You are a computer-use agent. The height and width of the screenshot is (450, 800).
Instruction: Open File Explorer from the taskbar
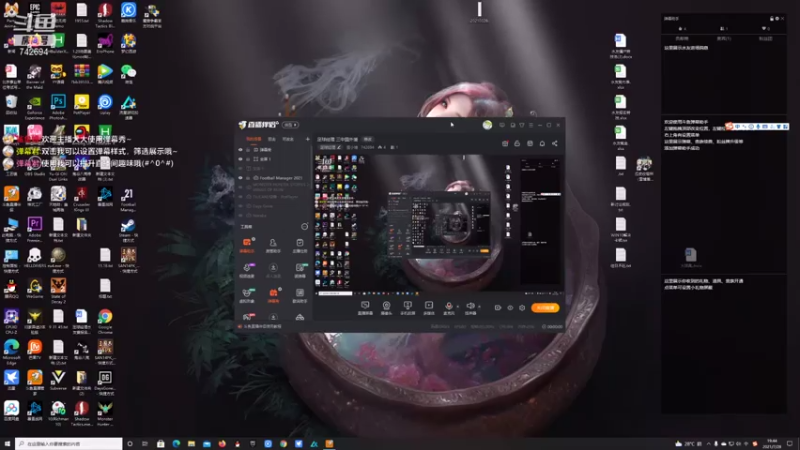pyautogui.click(x=191, y=444)
